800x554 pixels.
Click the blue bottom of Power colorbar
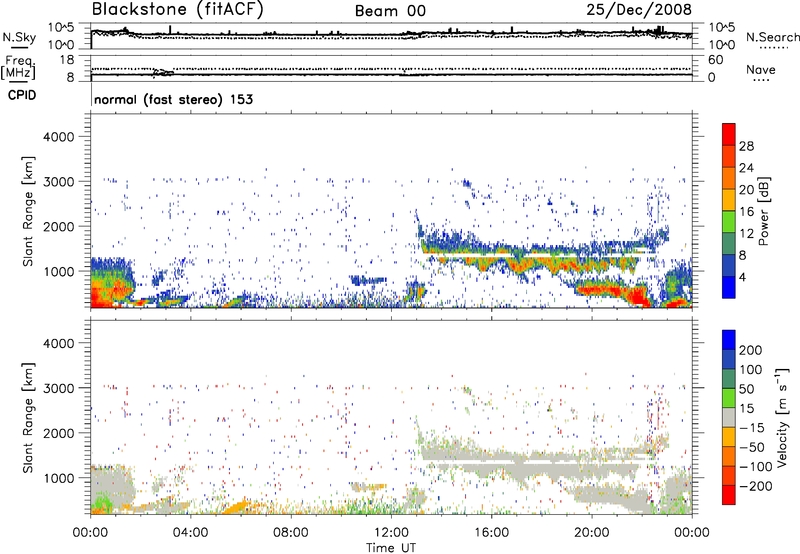pos(729,287)
